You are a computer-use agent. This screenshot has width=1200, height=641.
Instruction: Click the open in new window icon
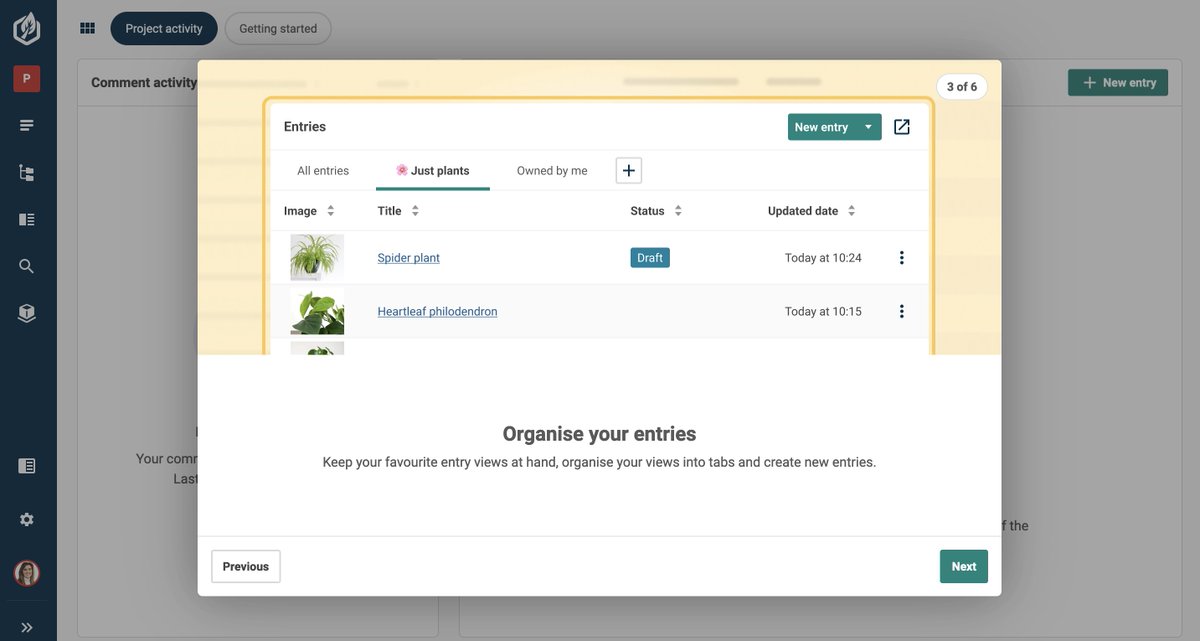point(902,127)
